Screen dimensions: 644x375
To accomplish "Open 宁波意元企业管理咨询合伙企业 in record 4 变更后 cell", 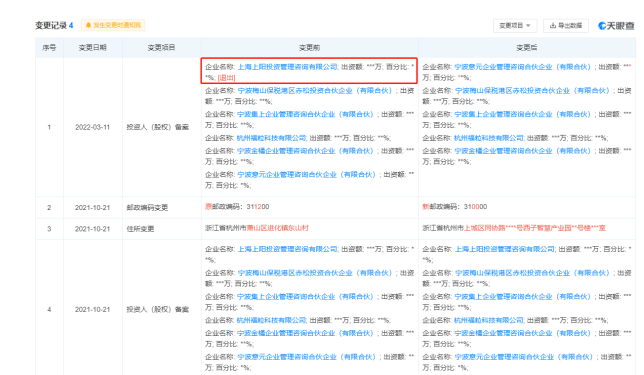I will pyautogui.click(x=524, y=357).
